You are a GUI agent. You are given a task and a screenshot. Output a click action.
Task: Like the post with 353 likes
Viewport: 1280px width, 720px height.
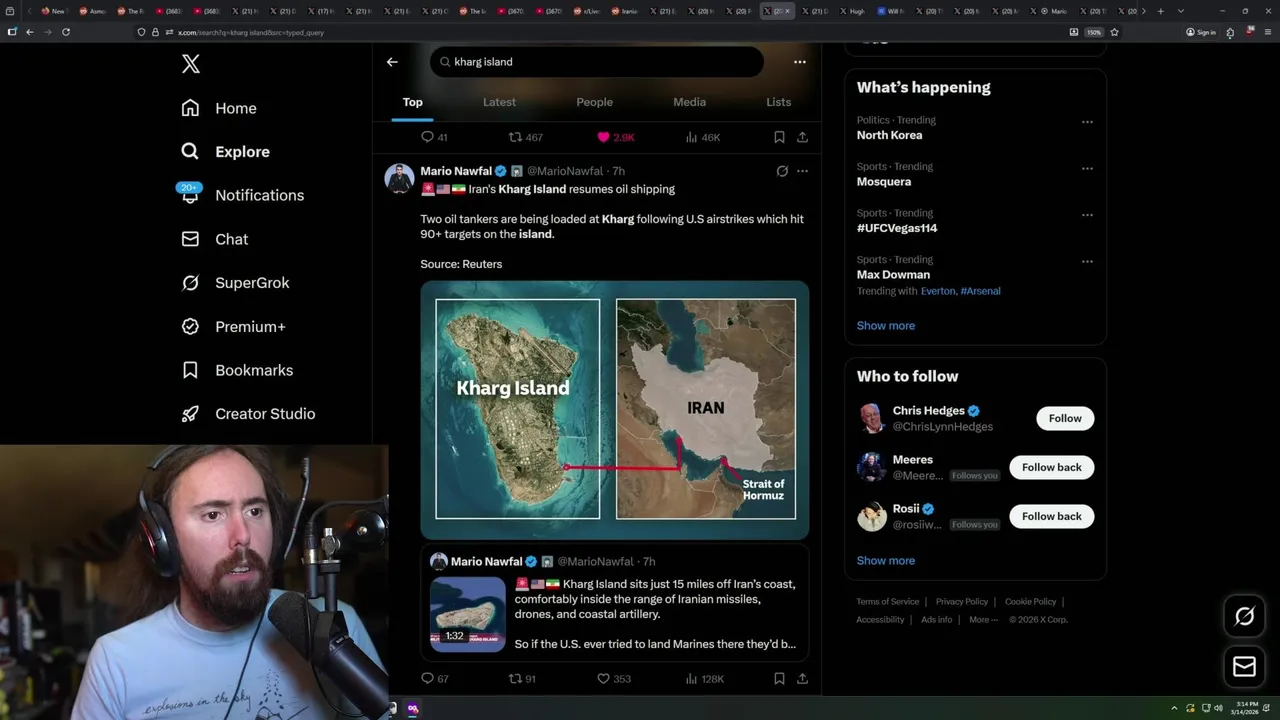point(614,679)
